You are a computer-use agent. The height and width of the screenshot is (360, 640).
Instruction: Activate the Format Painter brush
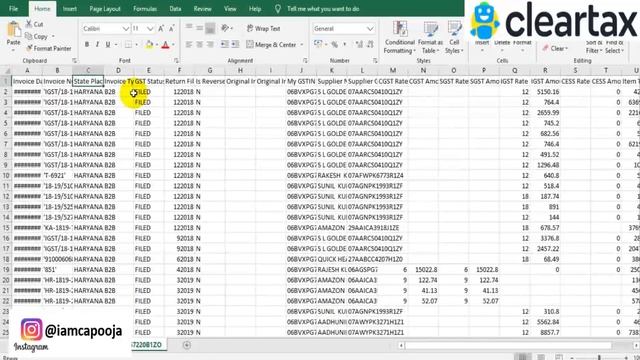[29, 48]
